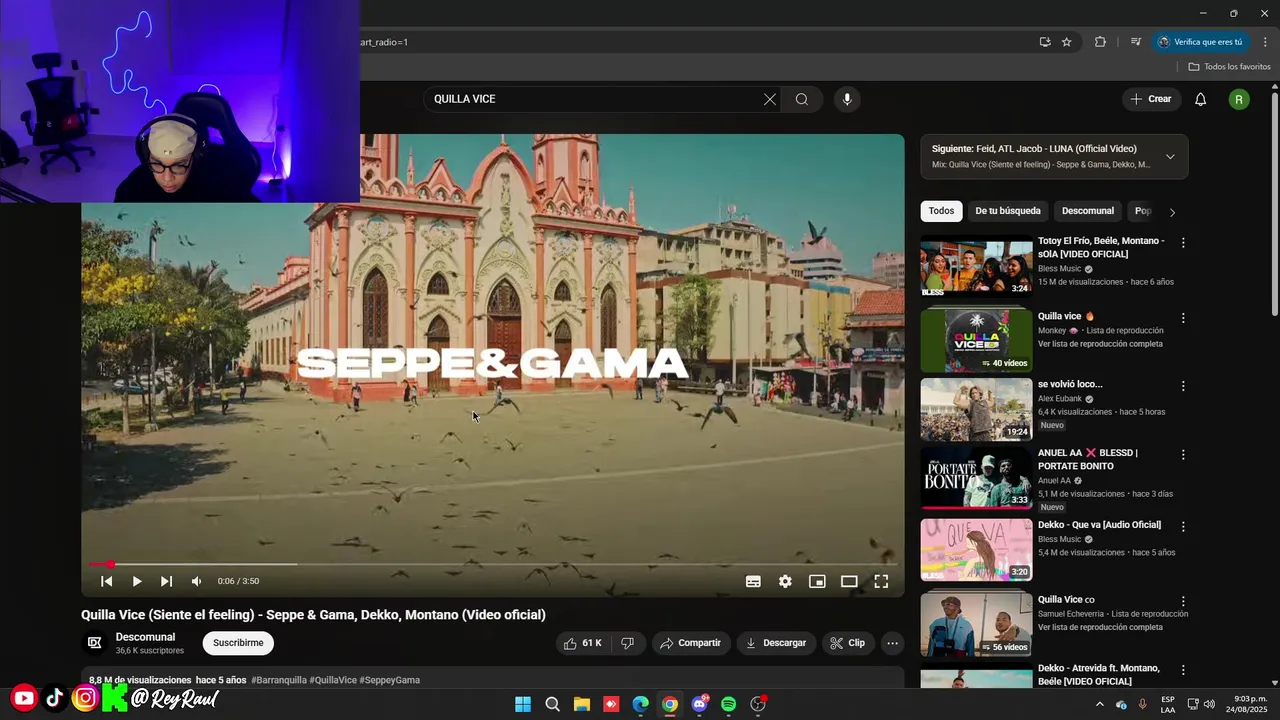This screenshot has height=720, width=1280.
Task: Open options for Quilla vice Monkey playlist
Action: (x=1183, y=318)
